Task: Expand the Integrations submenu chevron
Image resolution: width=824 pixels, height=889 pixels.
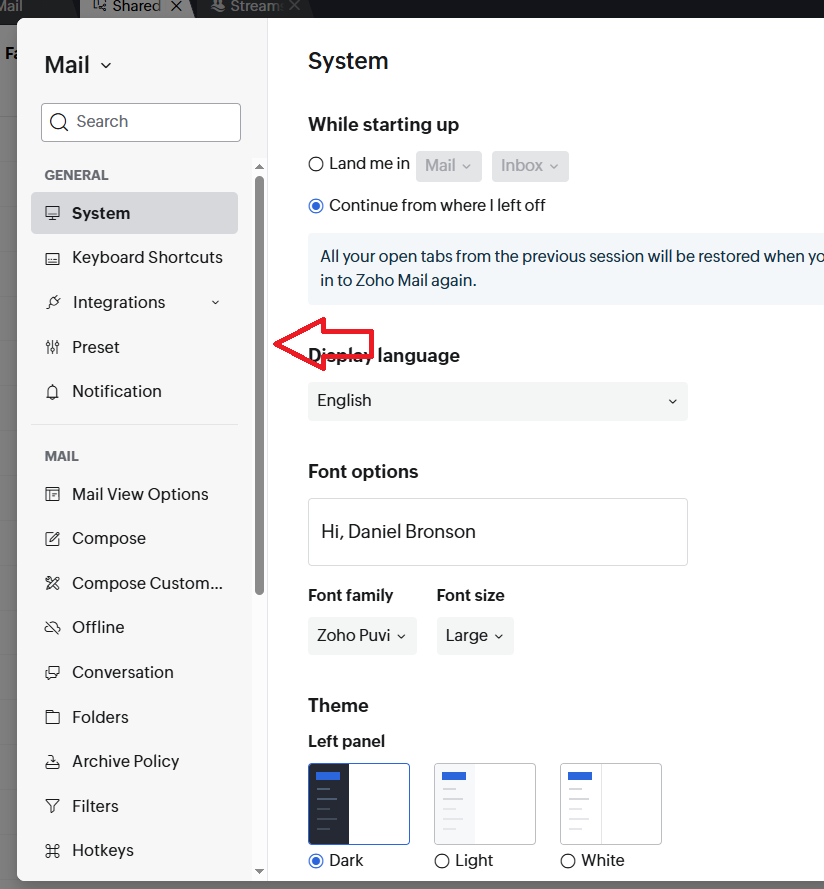Action: point(215,302)
